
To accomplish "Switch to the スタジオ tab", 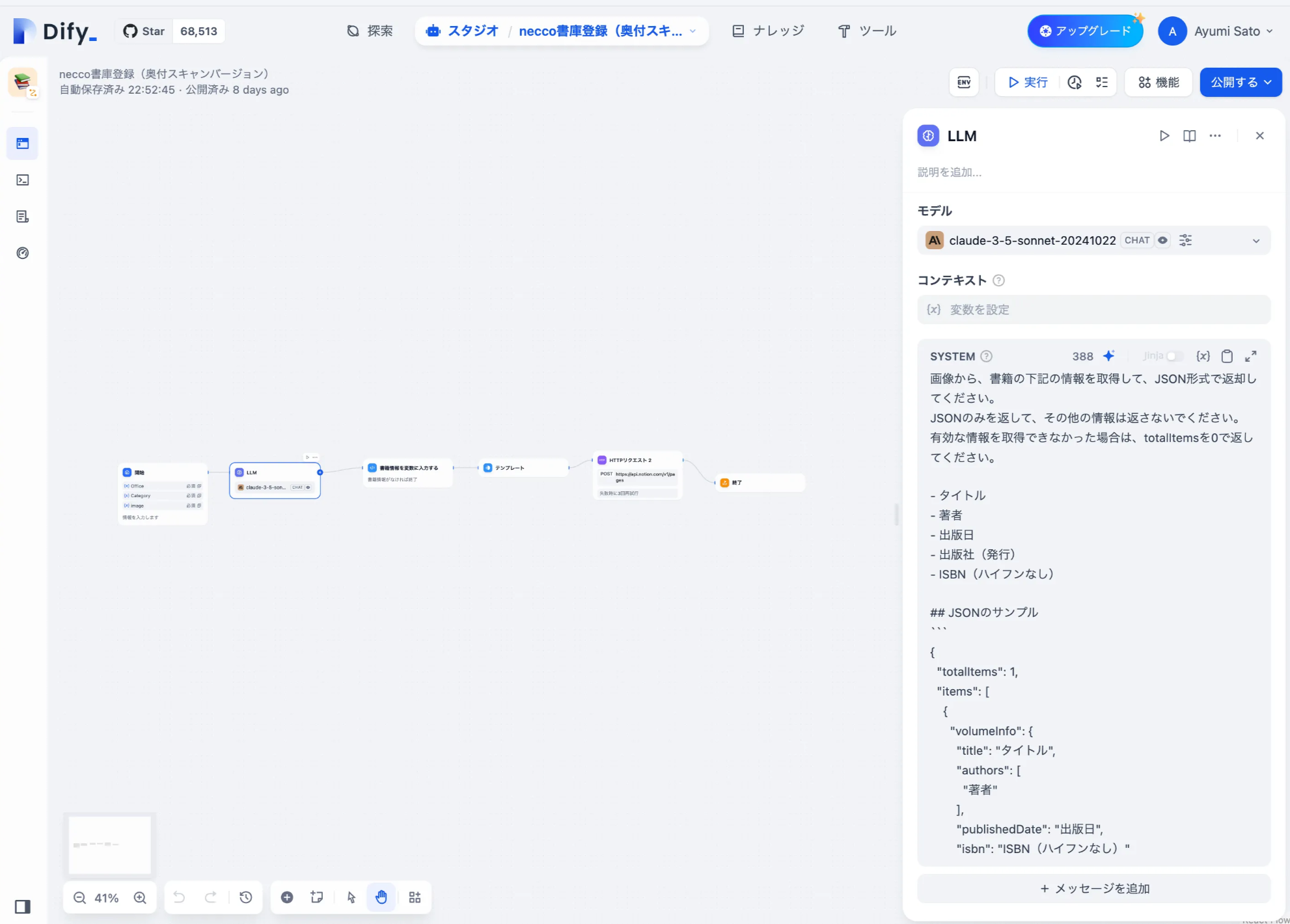I will coord(462,31).
